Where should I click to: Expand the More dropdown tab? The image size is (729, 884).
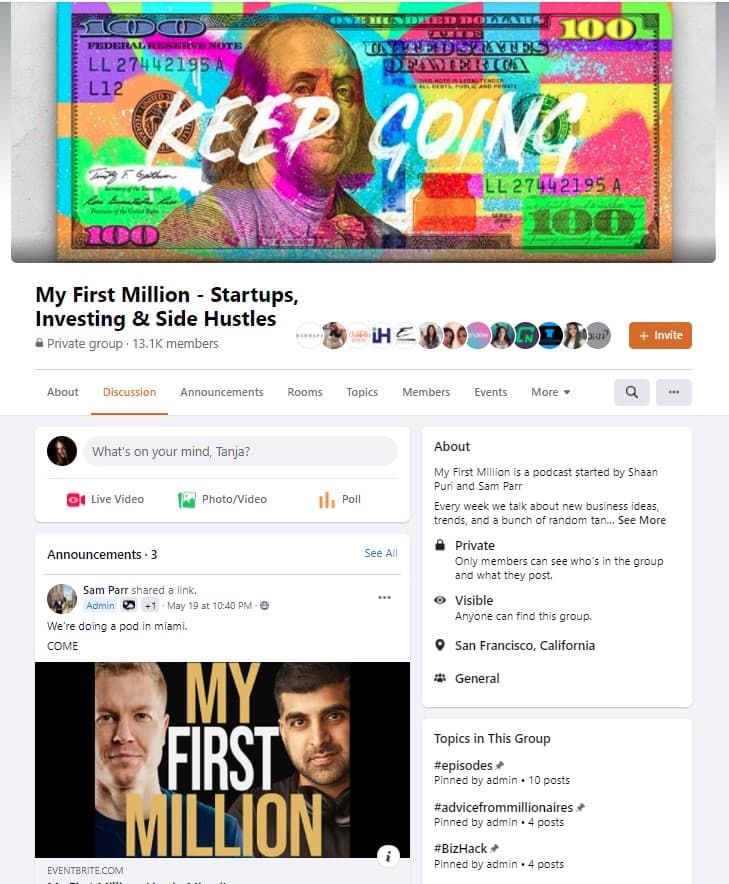point(550,392)
